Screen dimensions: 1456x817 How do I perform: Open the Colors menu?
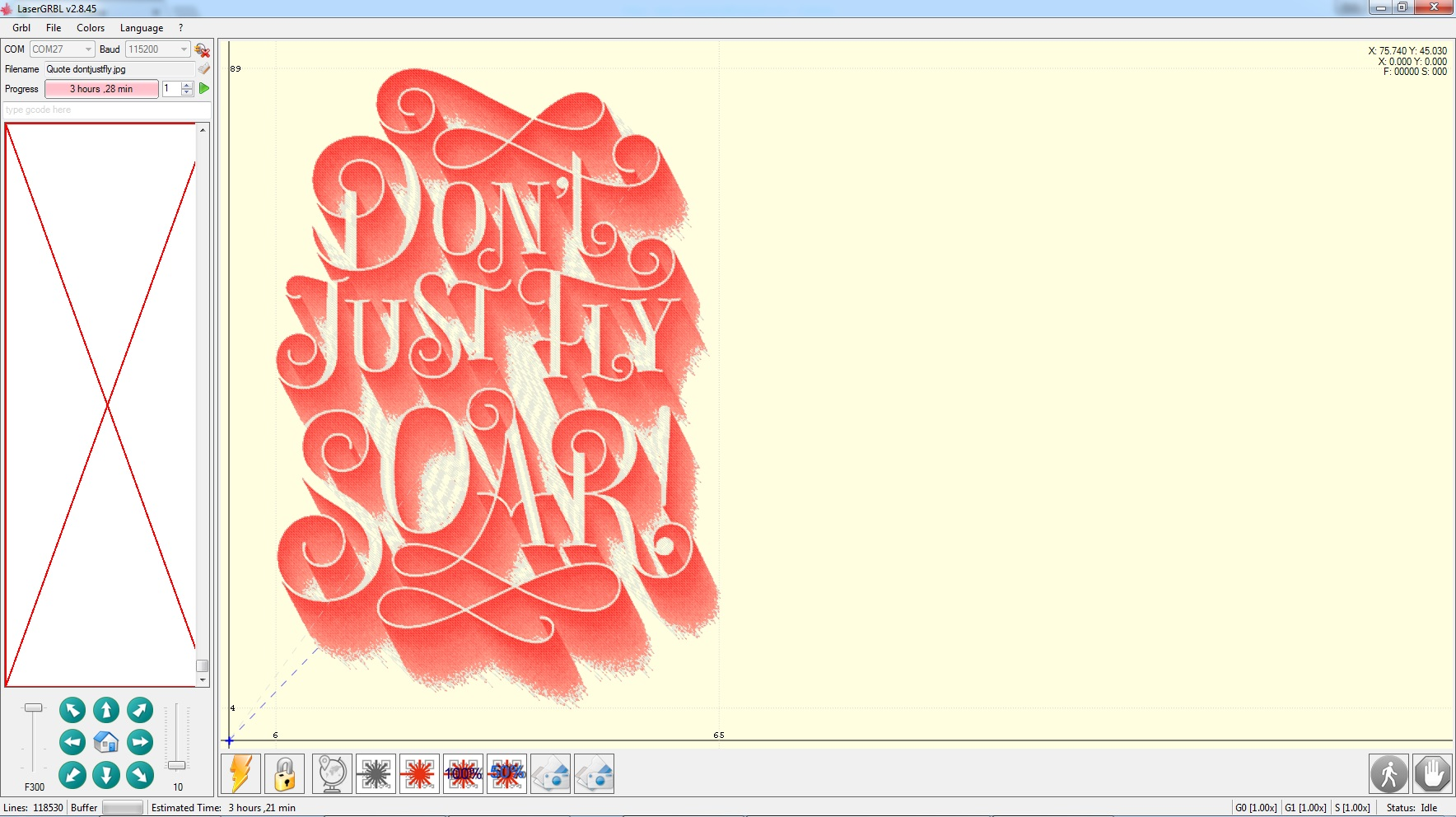[x=91, y=28]
